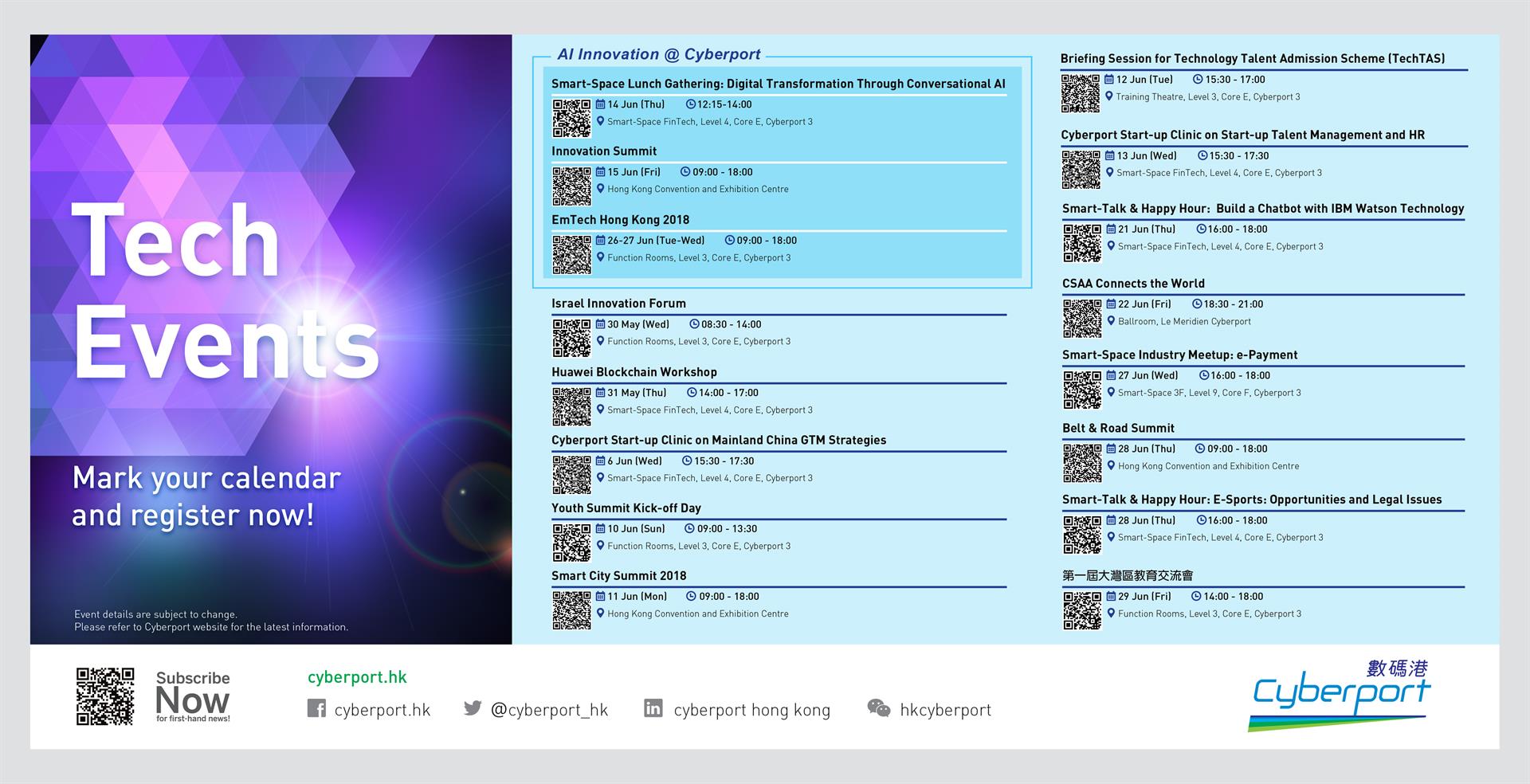
Task: Select Smart City Summit 2018 title
Action: click(x=619, y=576)
